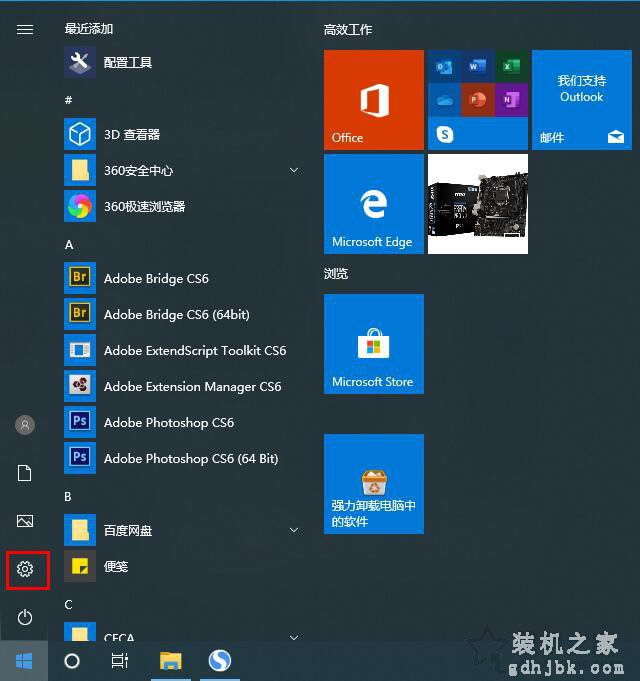Click the Power icon
The width and height of the screenshot is (640, 681).
[25, 617]
